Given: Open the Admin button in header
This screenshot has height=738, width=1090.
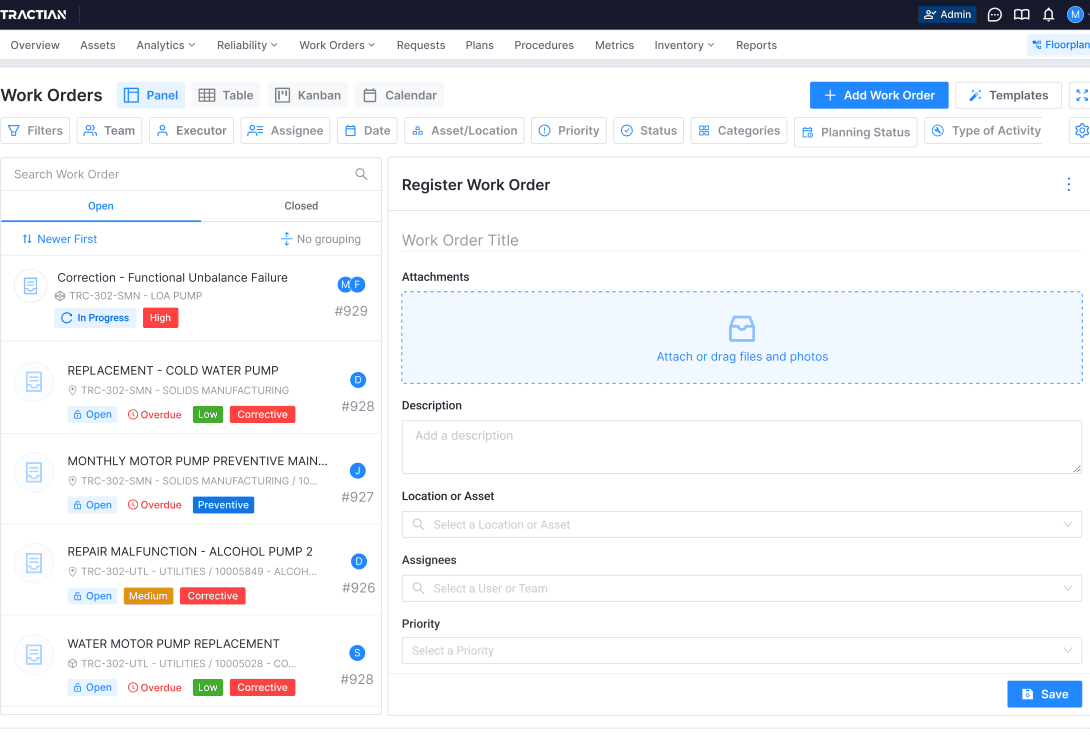Looking at the screenshot, I should click(947, 15).
